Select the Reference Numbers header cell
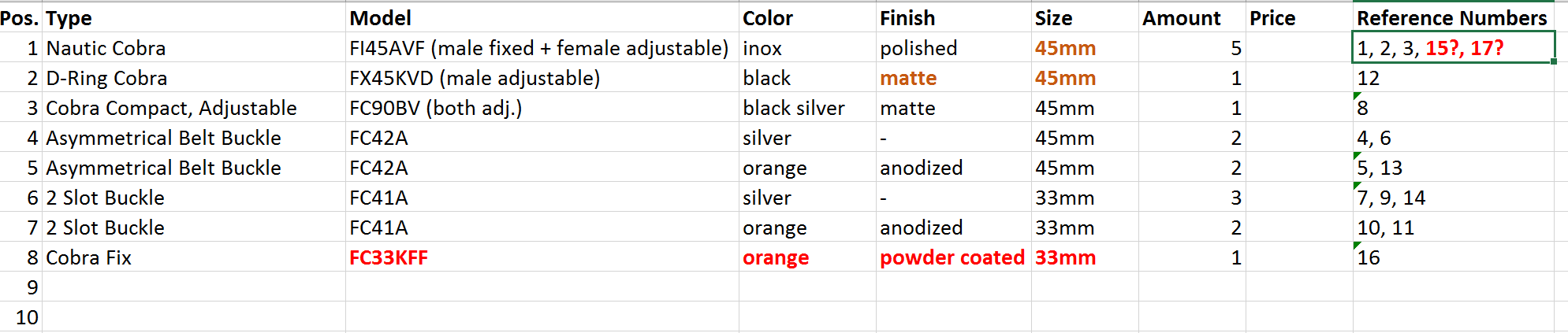1568x333 pixels. 1453,17
